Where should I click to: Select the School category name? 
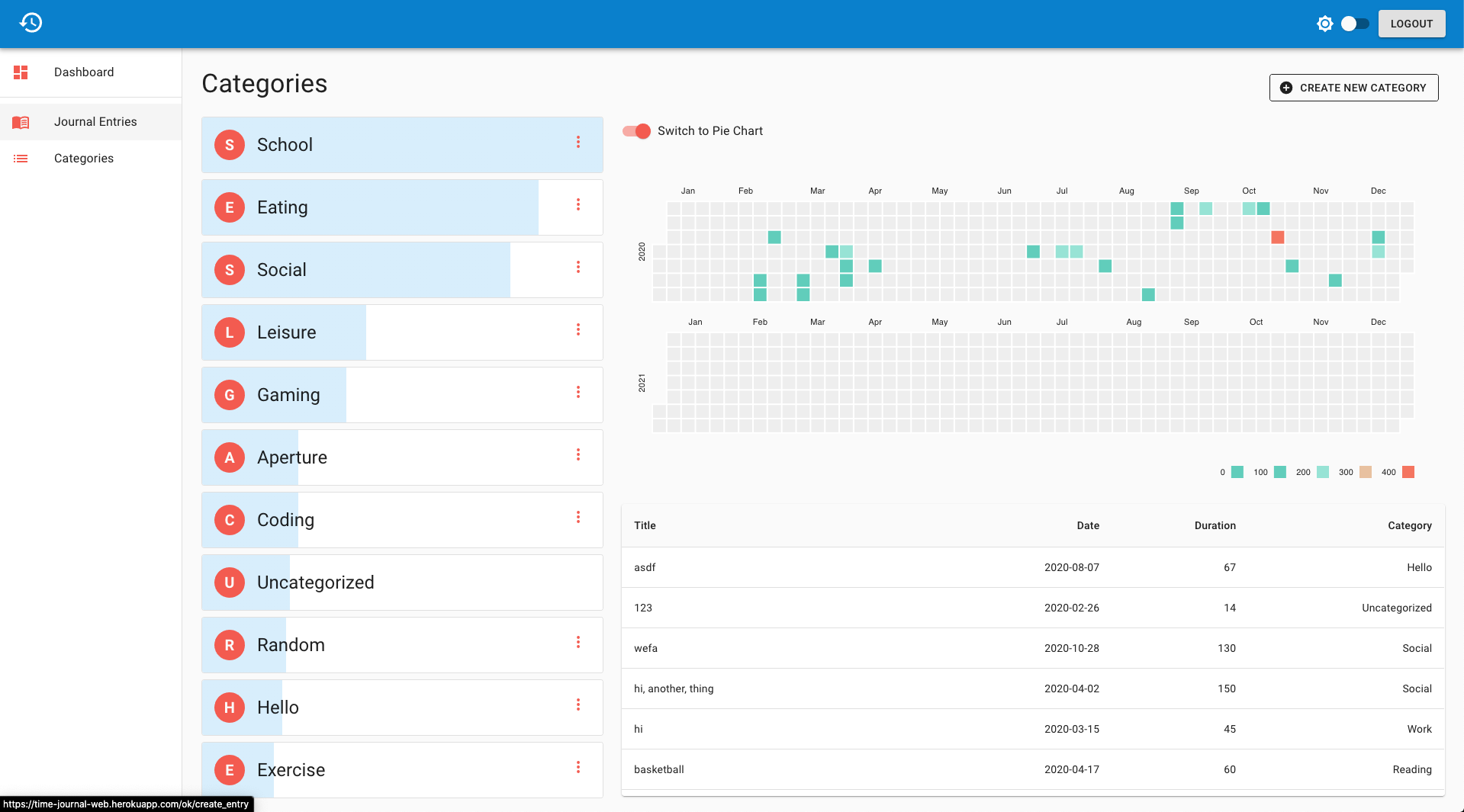(x=285, y=145)
